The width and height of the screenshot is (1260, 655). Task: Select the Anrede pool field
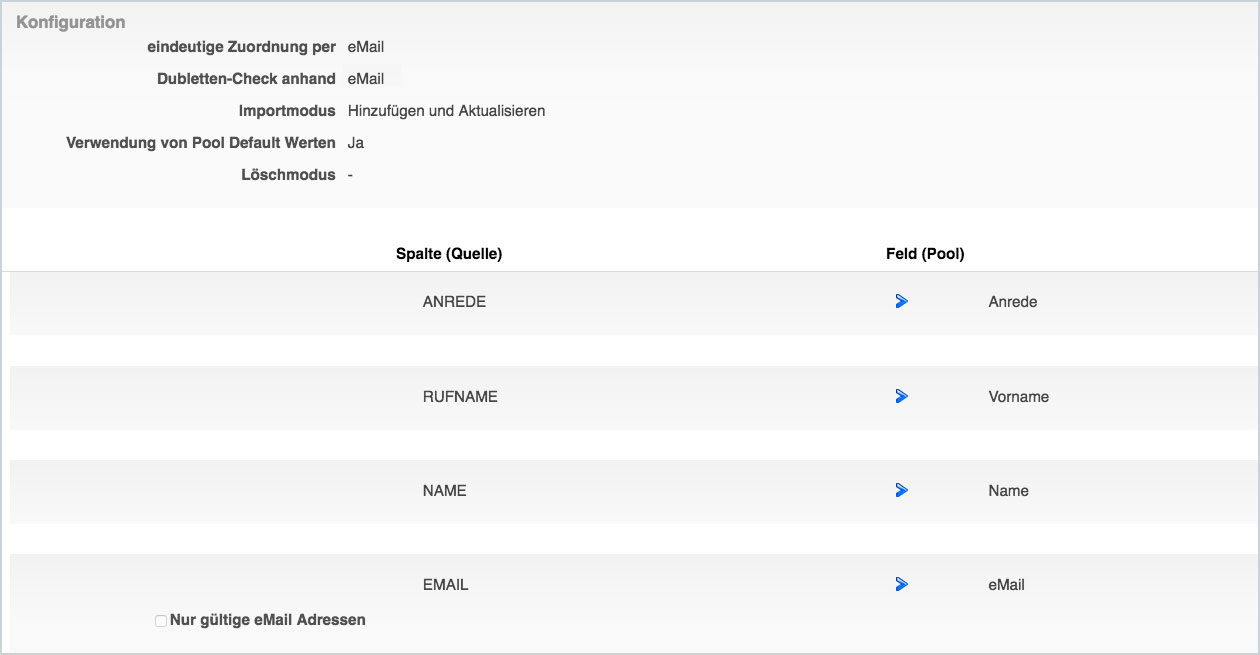tap(1012, 301)
